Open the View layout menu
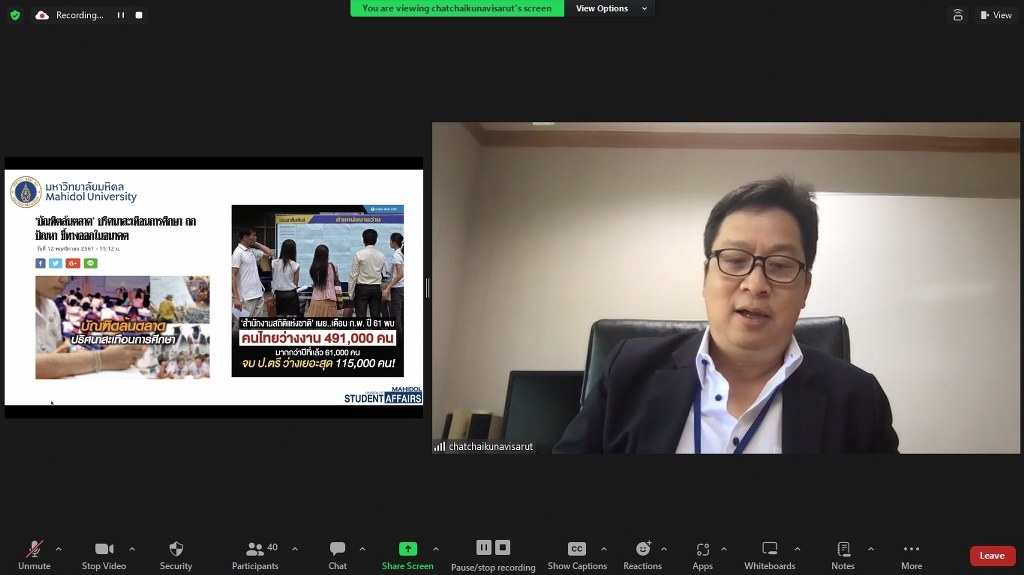 996,15
